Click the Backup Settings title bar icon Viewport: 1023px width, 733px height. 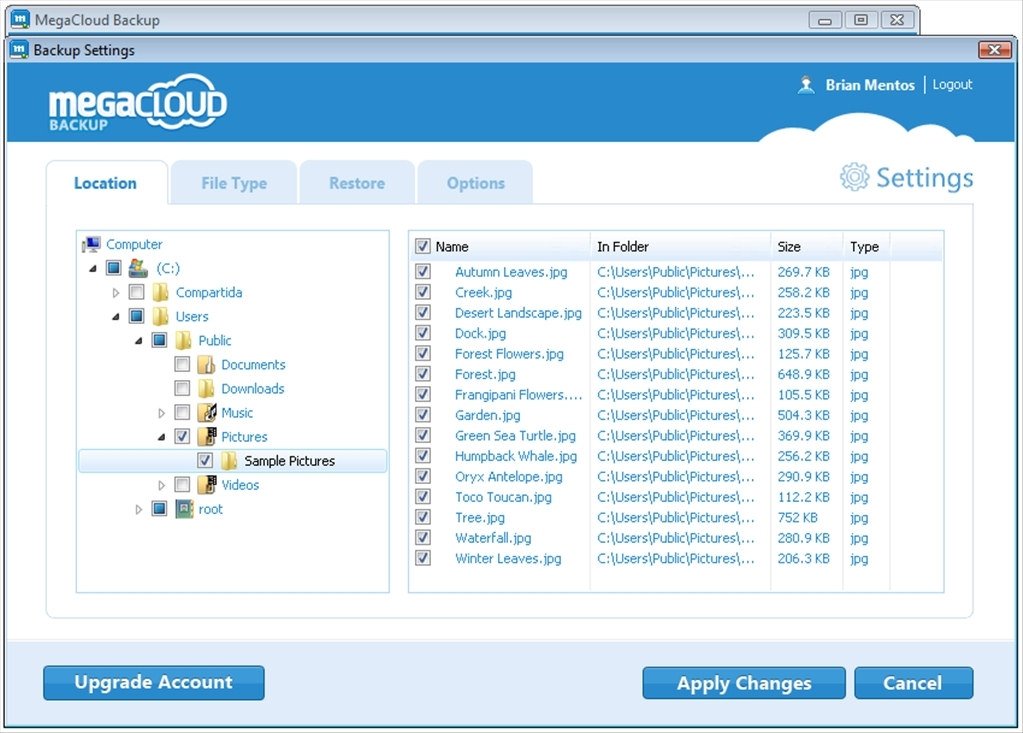tap(20, 50)
